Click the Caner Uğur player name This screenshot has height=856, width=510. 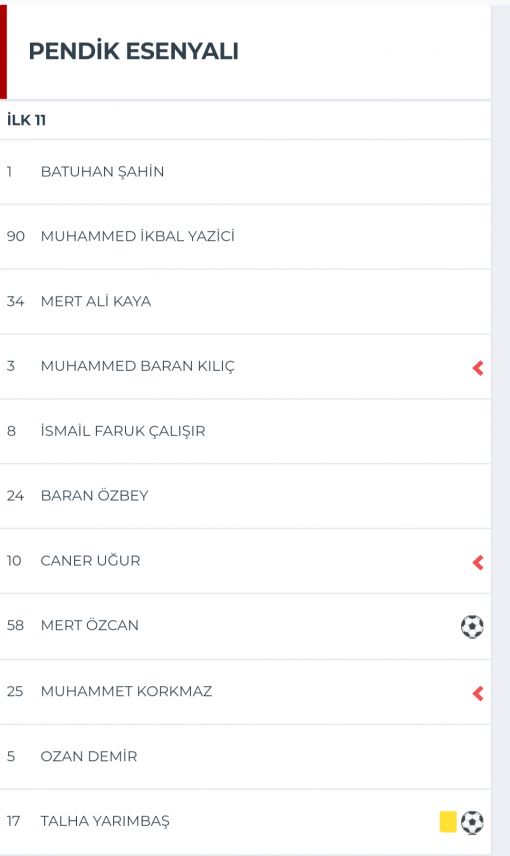pyautogui.click(x=90, y=561)
